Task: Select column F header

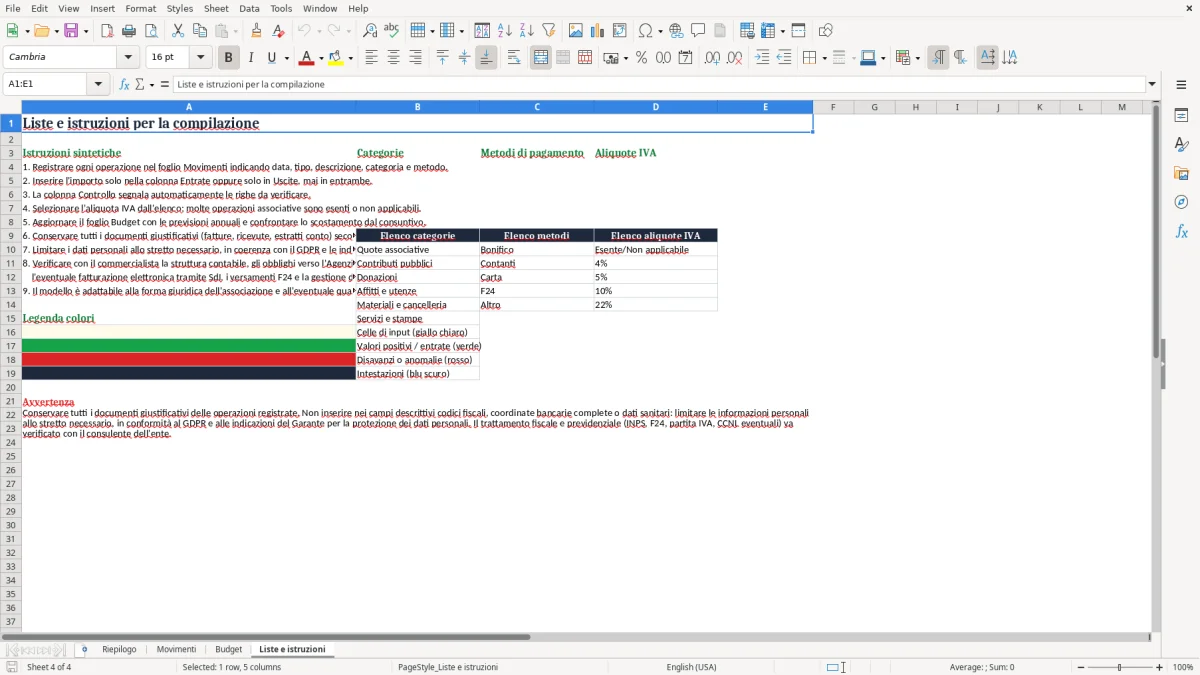Action: pyautogui.click(x=833, y=107)
